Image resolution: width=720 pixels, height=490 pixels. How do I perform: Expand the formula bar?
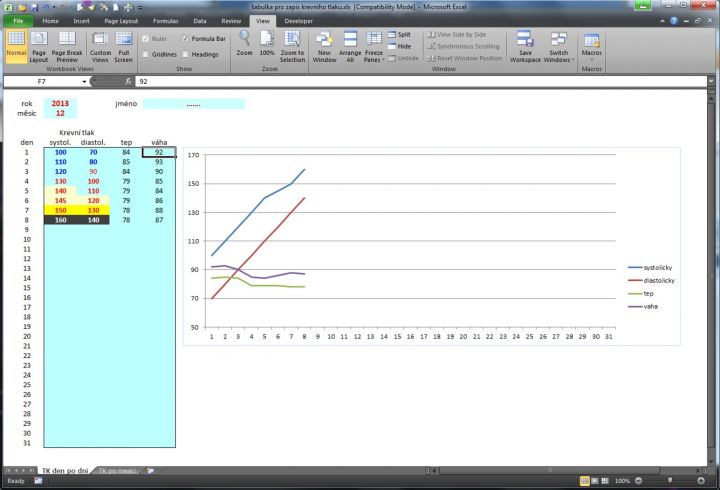click(711, 81)
